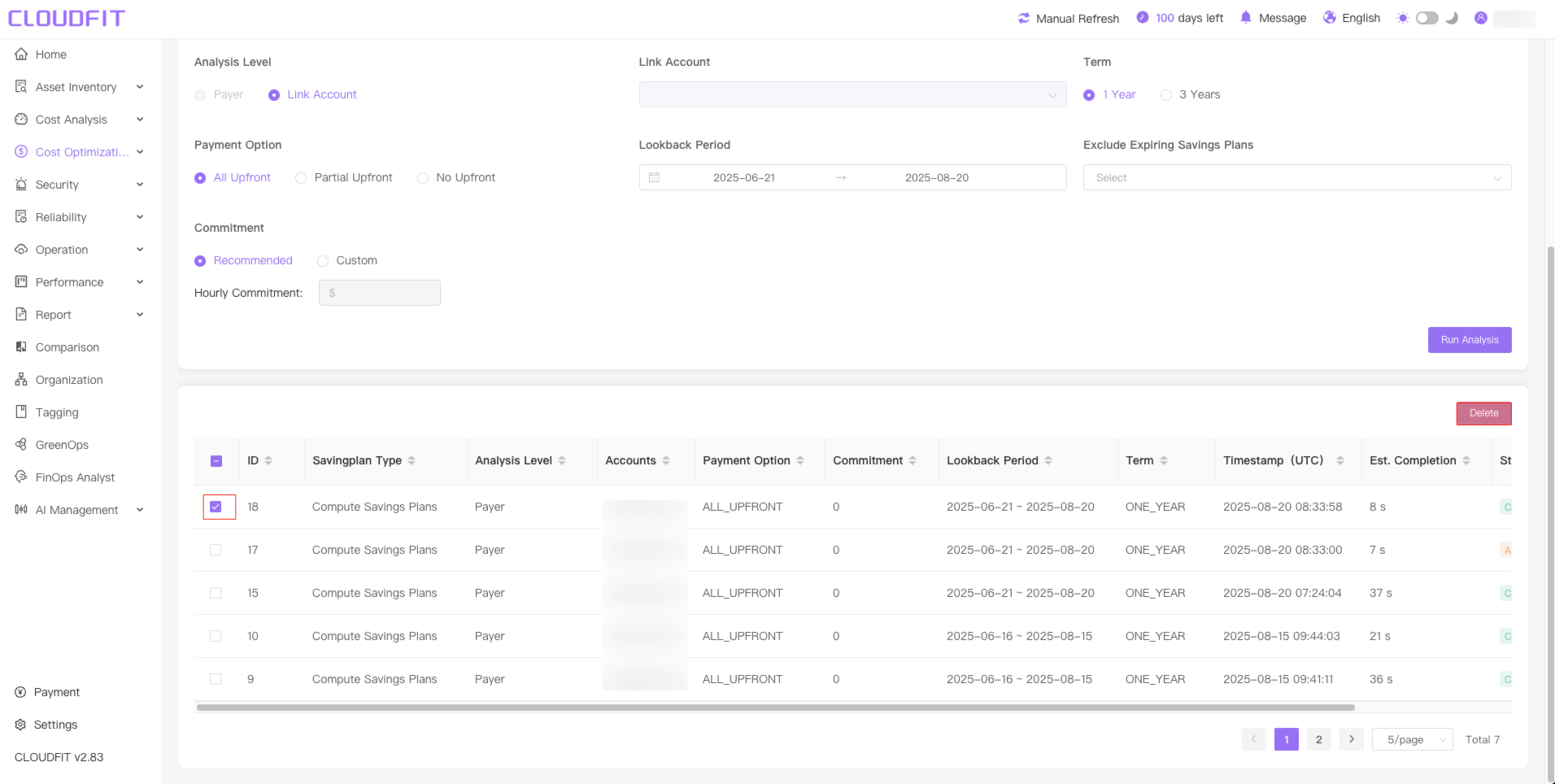Click the days-left clock icon
Image resolution: width=1555 pixels, height=784 pixels.
pos(1143,17)
